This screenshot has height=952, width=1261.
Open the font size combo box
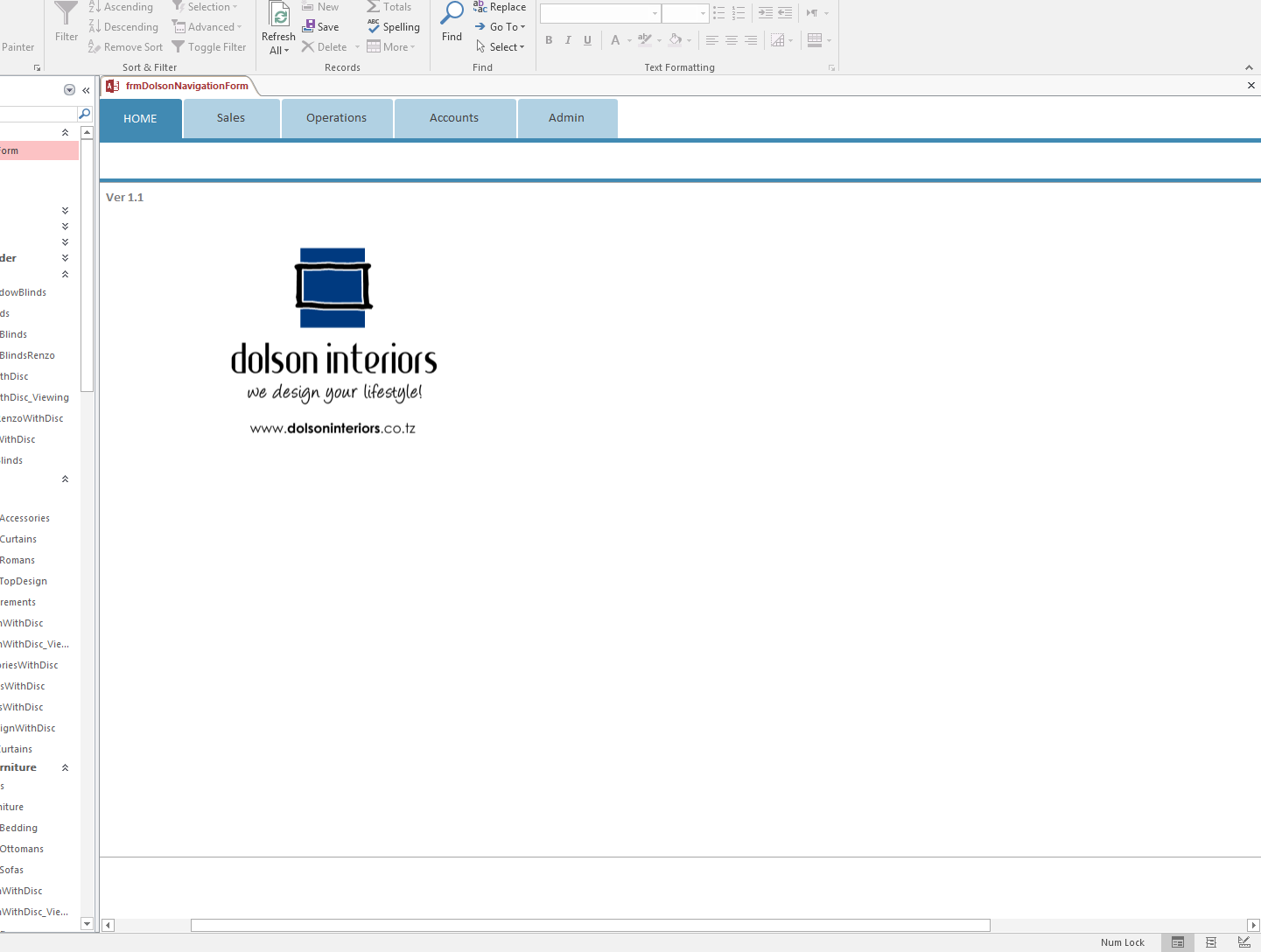point(684,13)
